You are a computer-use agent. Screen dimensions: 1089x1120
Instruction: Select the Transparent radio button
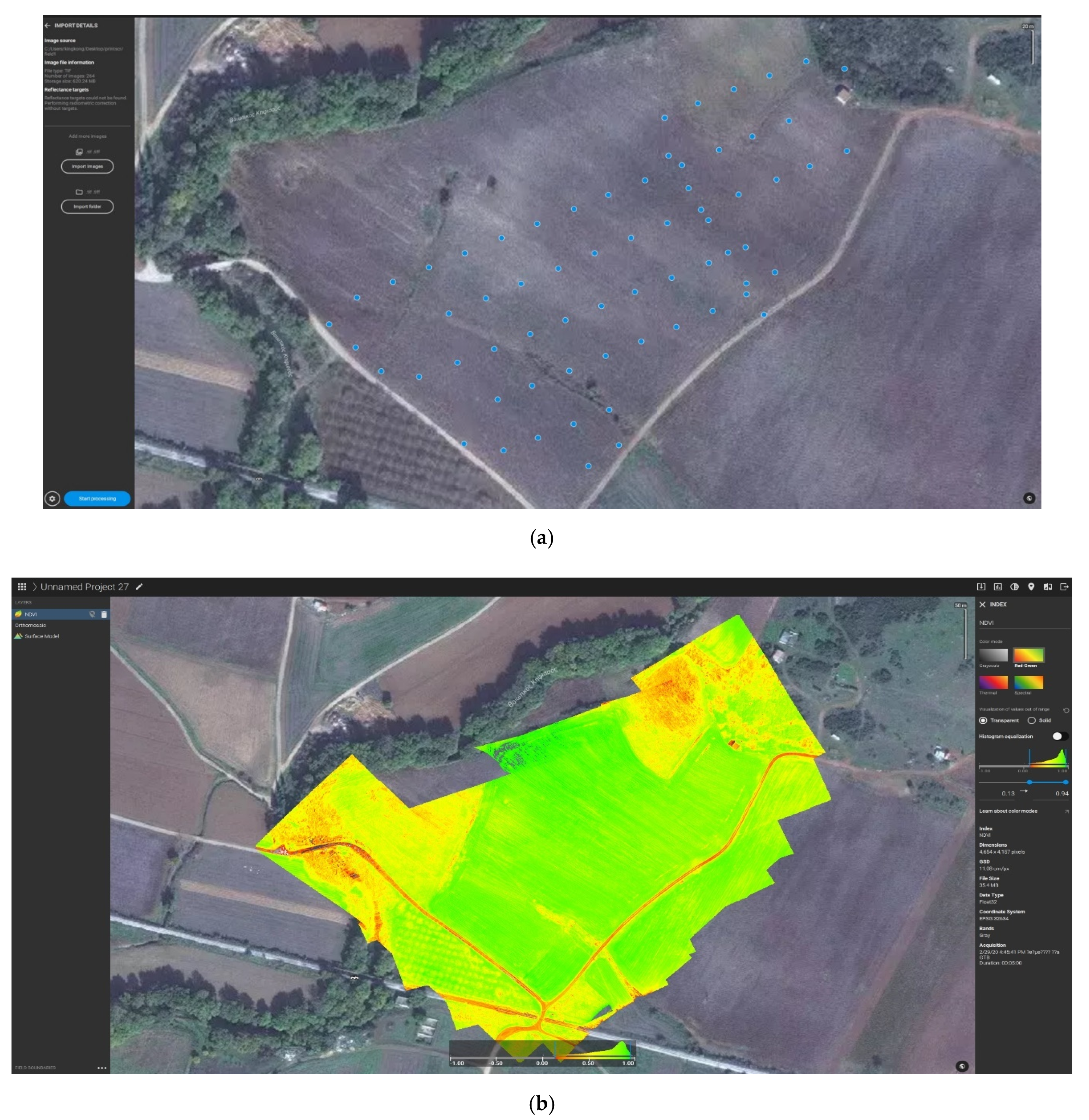[983, 720]
